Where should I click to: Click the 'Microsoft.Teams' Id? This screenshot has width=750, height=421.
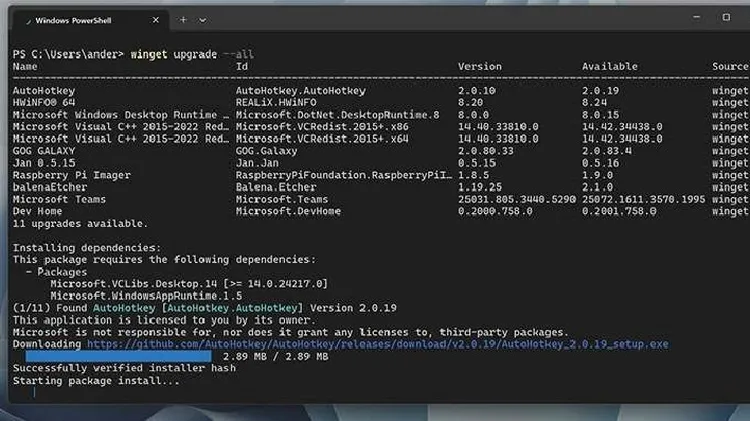[x=282, y=199]
